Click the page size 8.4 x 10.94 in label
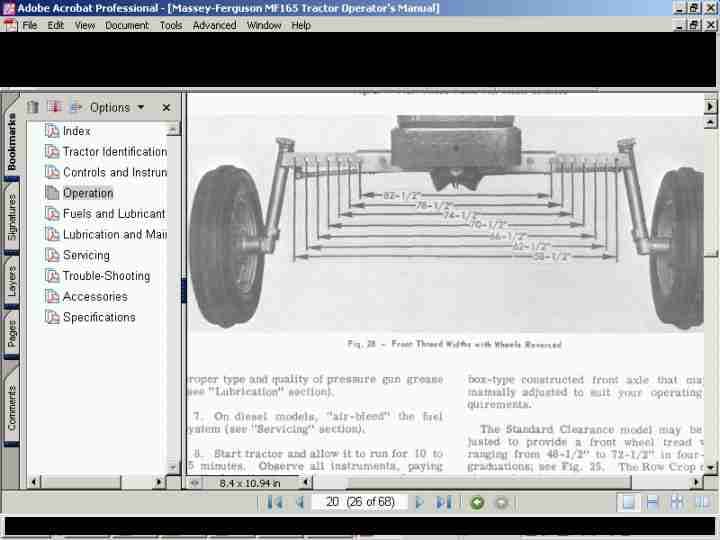The height and width of the screenshot is (540, 720). tap(249, 483)
